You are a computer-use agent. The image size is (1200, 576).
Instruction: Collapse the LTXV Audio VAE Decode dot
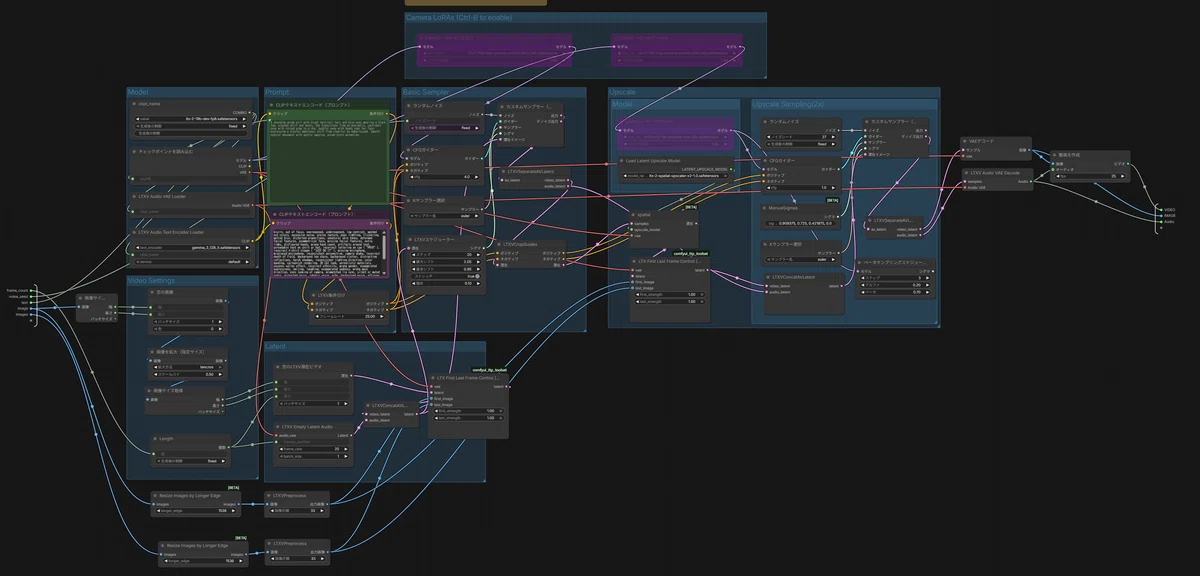click(966, 173)
